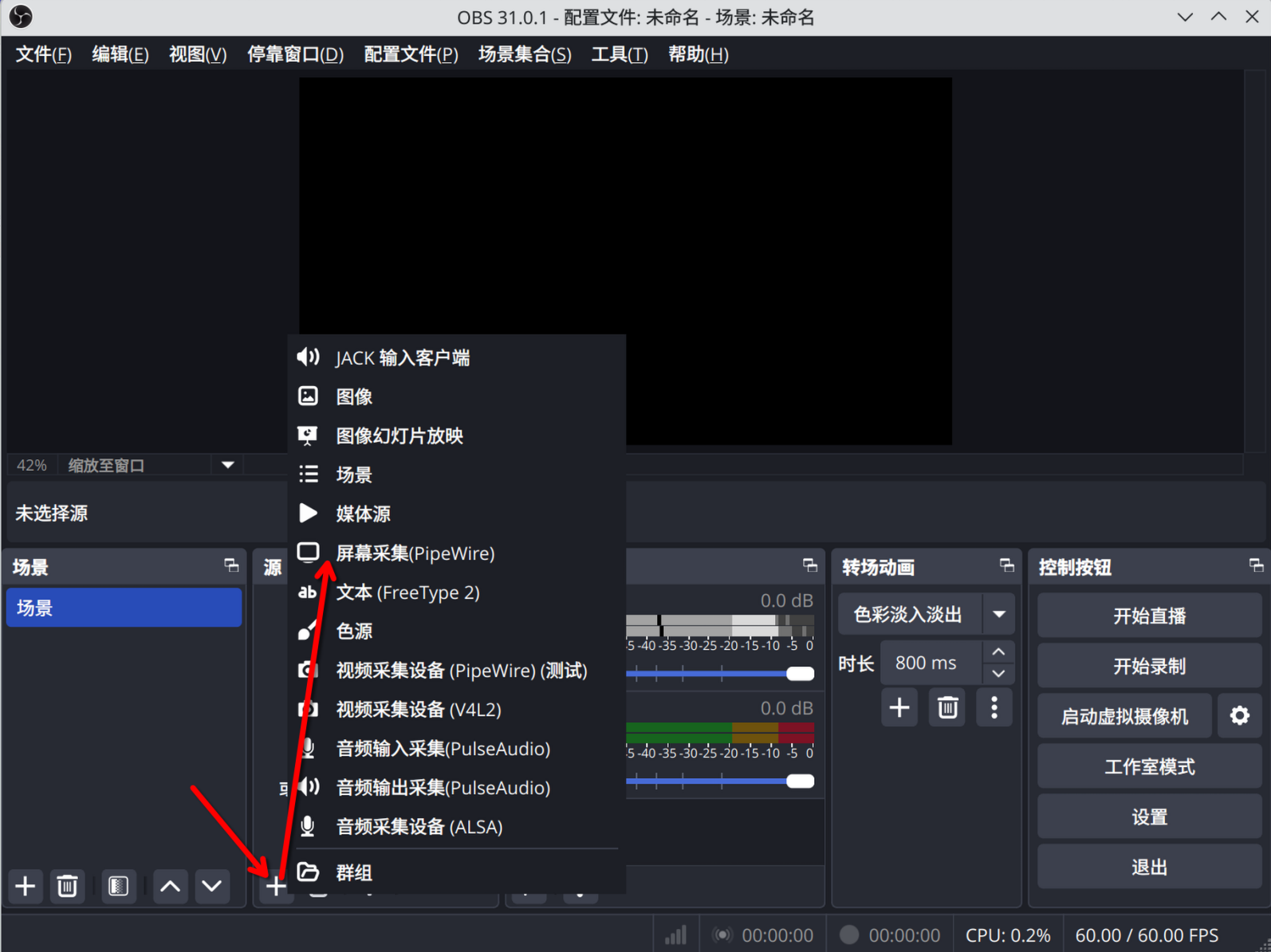1271x952 pixels.
Task: Click the 60.00 / 60.00 FPS status text
Action: point(1147,935)
